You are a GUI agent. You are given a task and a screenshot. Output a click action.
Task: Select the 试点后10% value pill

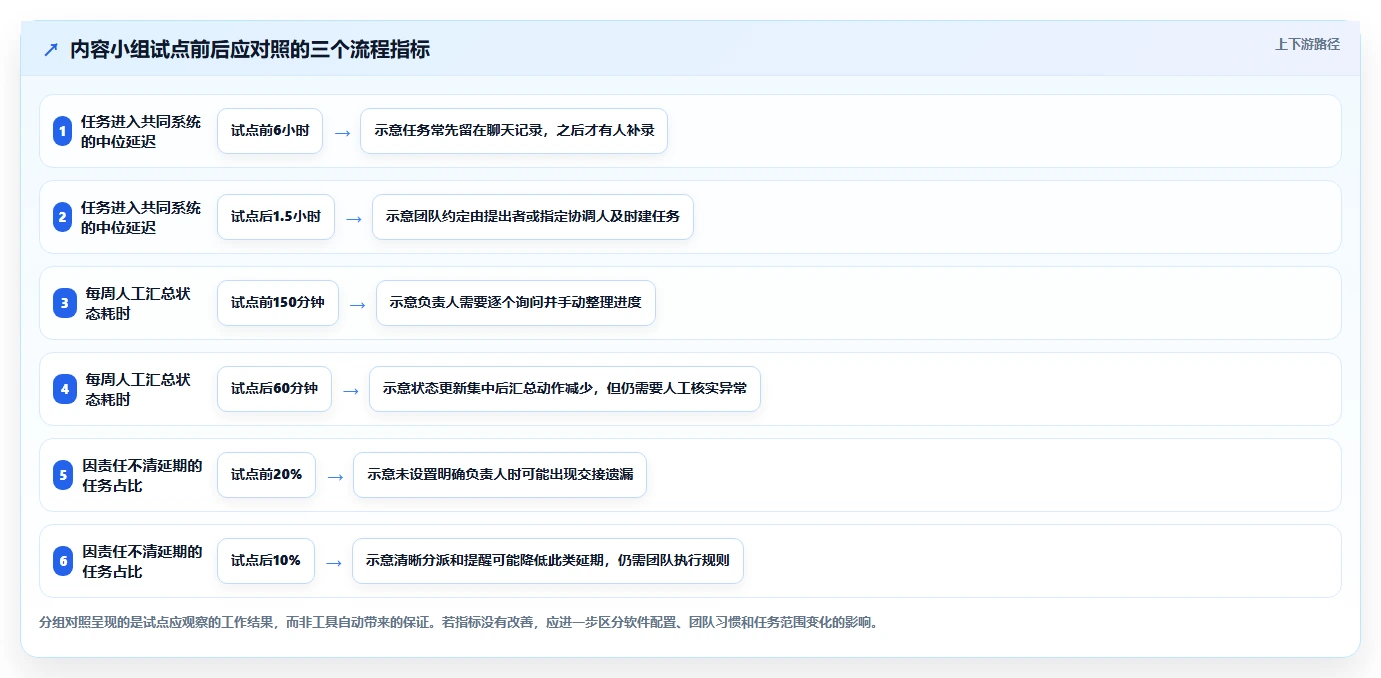pos(266,561)
